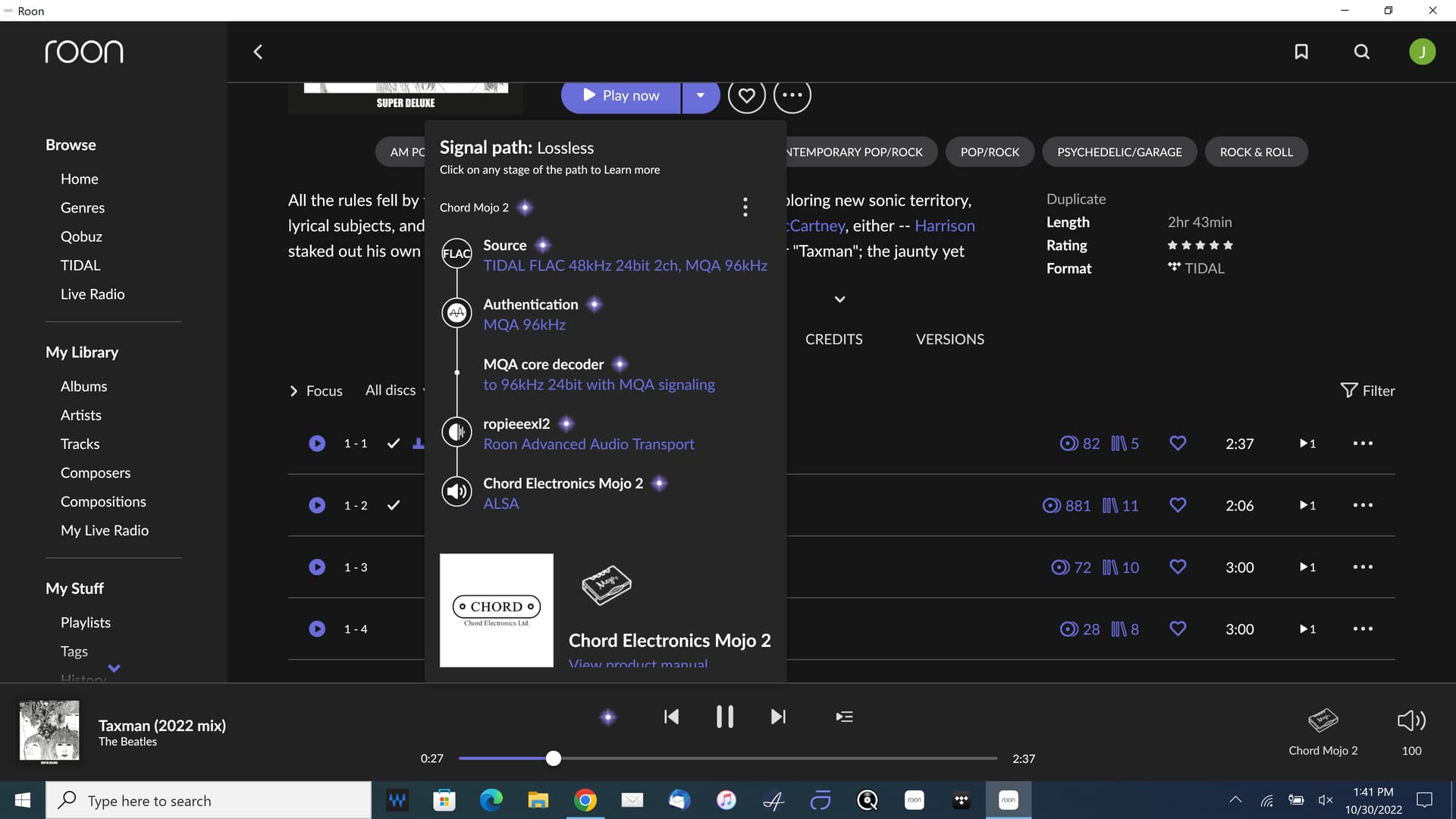Open the search magnifier icon
Screen dimensions: 1456x819
[1362, 52]
